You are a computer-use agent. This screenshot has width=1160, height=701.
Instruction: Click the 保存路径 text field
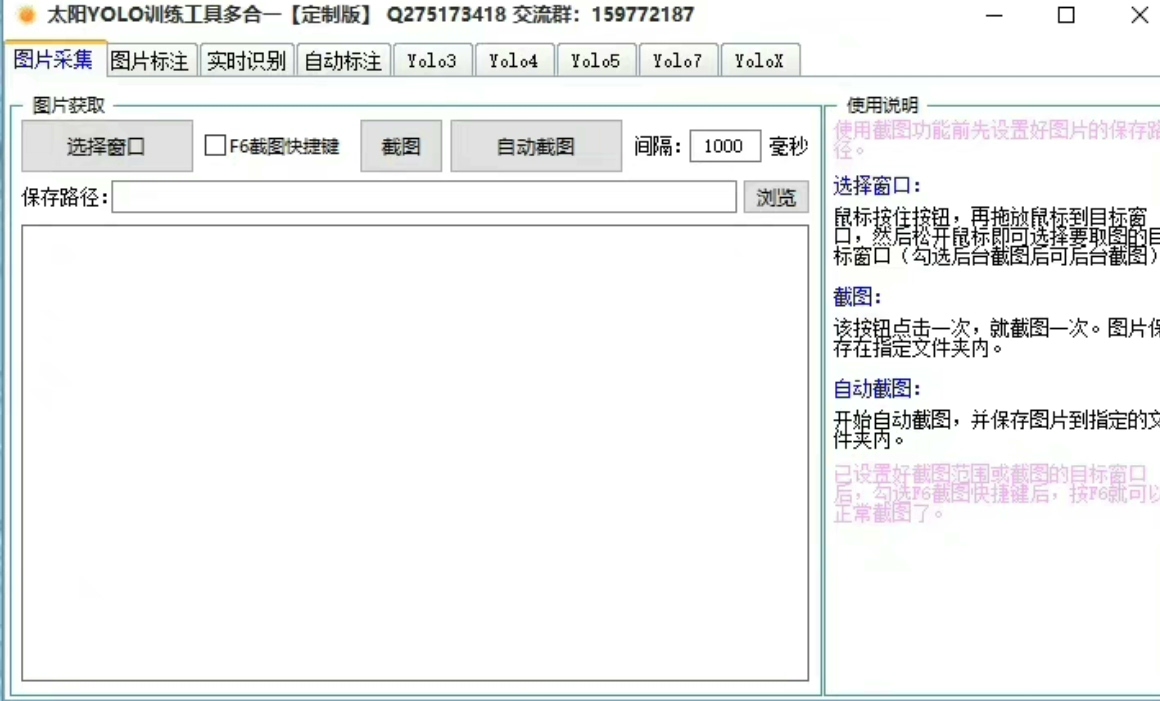click(x=424, y=197)
